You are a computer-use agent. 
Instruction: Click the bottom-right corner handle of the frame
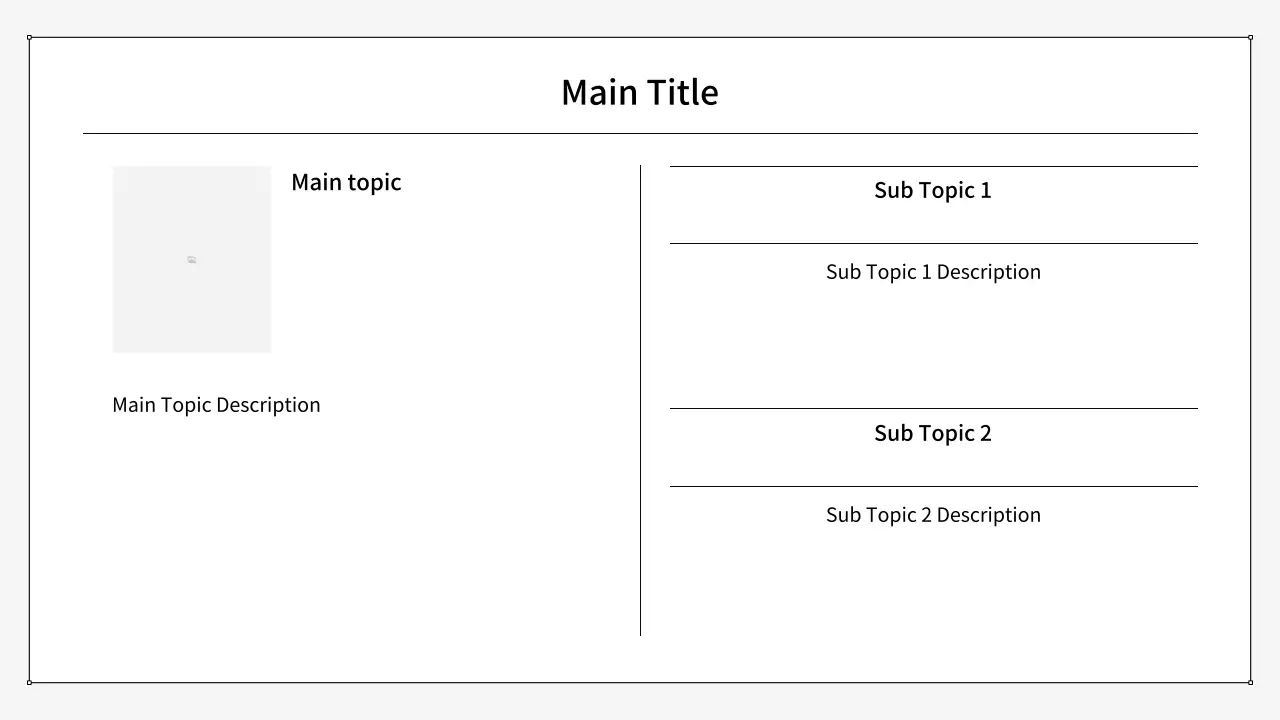(x=1250, y=682)
